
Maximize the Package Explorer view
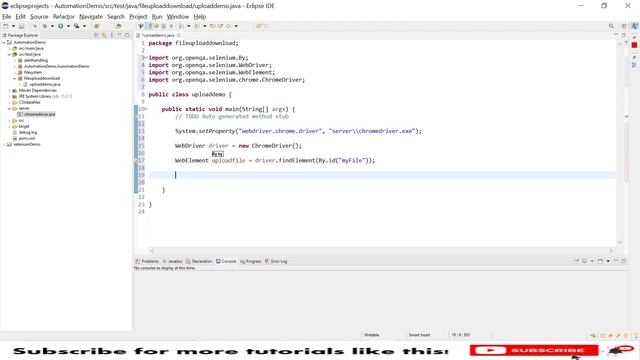(127, 35)
